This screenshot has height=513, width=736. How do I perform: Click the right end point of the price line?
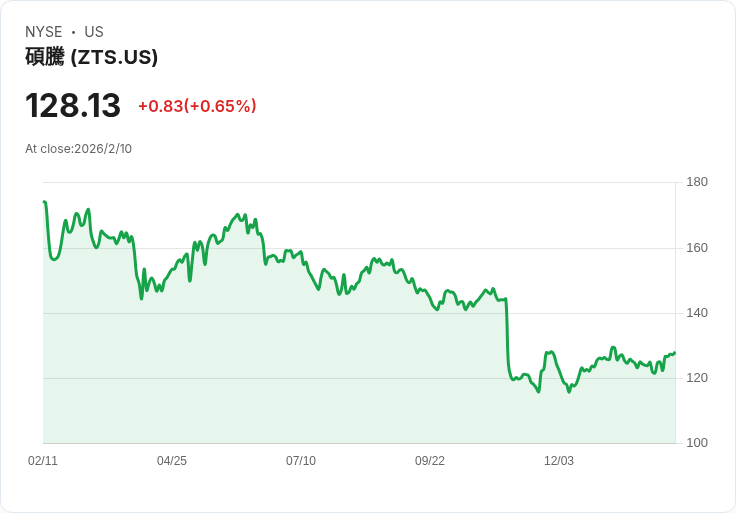click(675, 352)
